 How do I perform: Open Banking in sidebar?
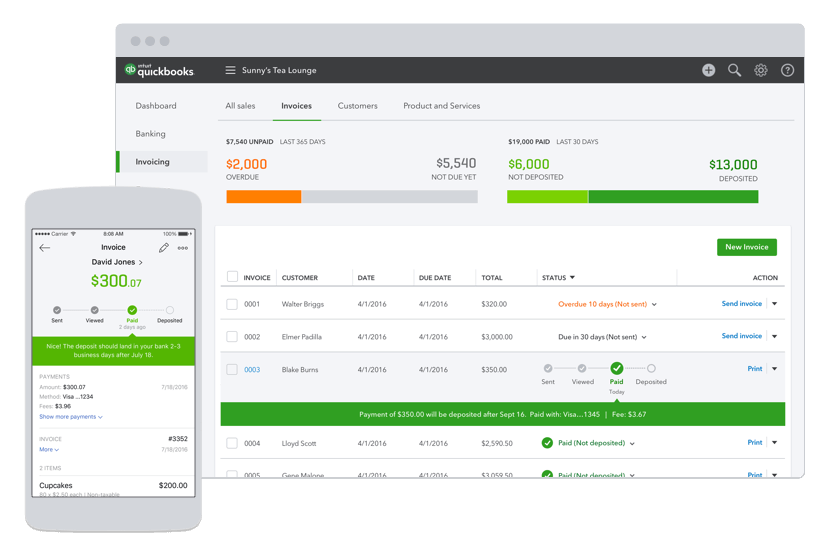pos(150,134)
